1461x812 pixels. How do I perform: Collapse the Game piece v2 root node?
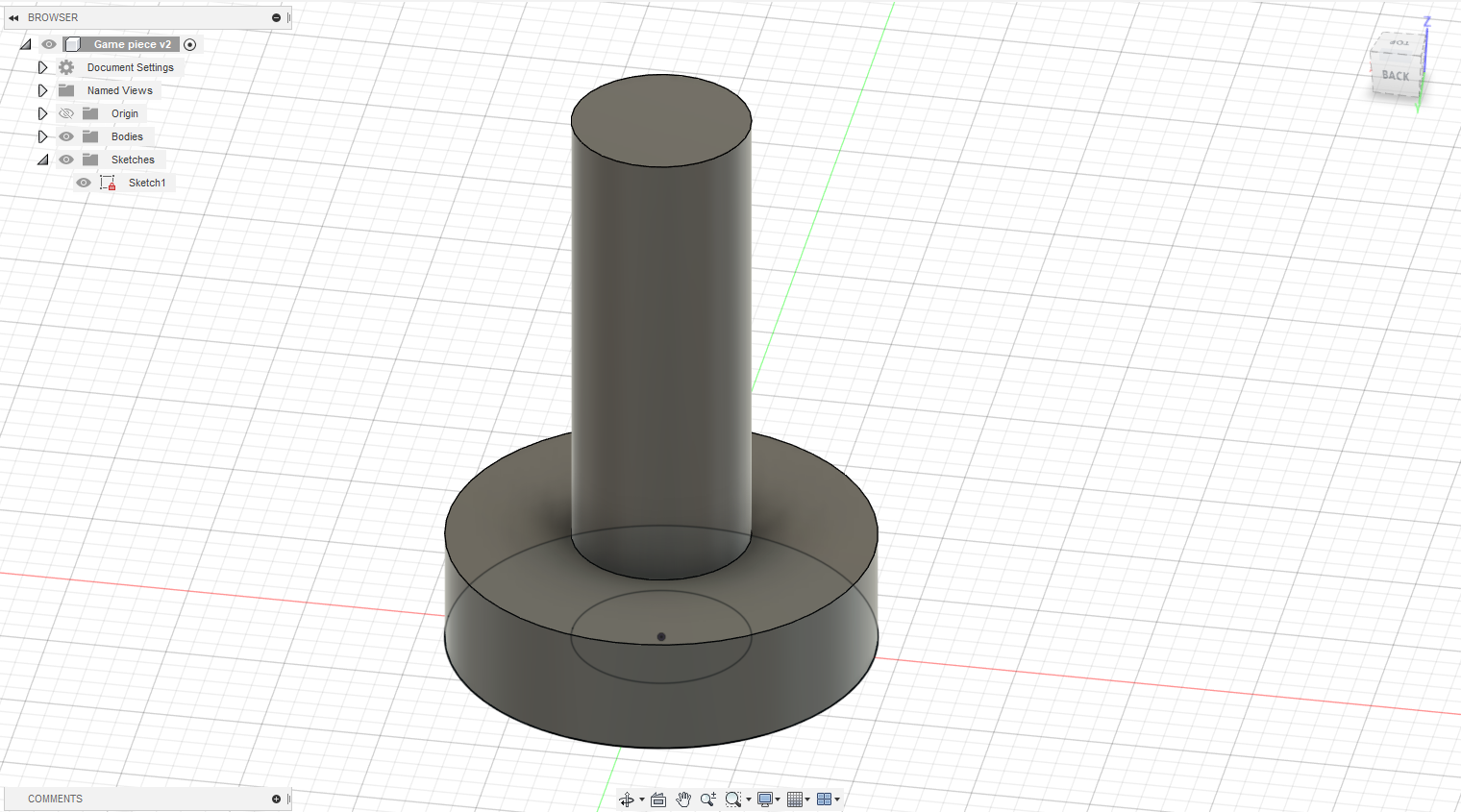click(x=26, y=44)
